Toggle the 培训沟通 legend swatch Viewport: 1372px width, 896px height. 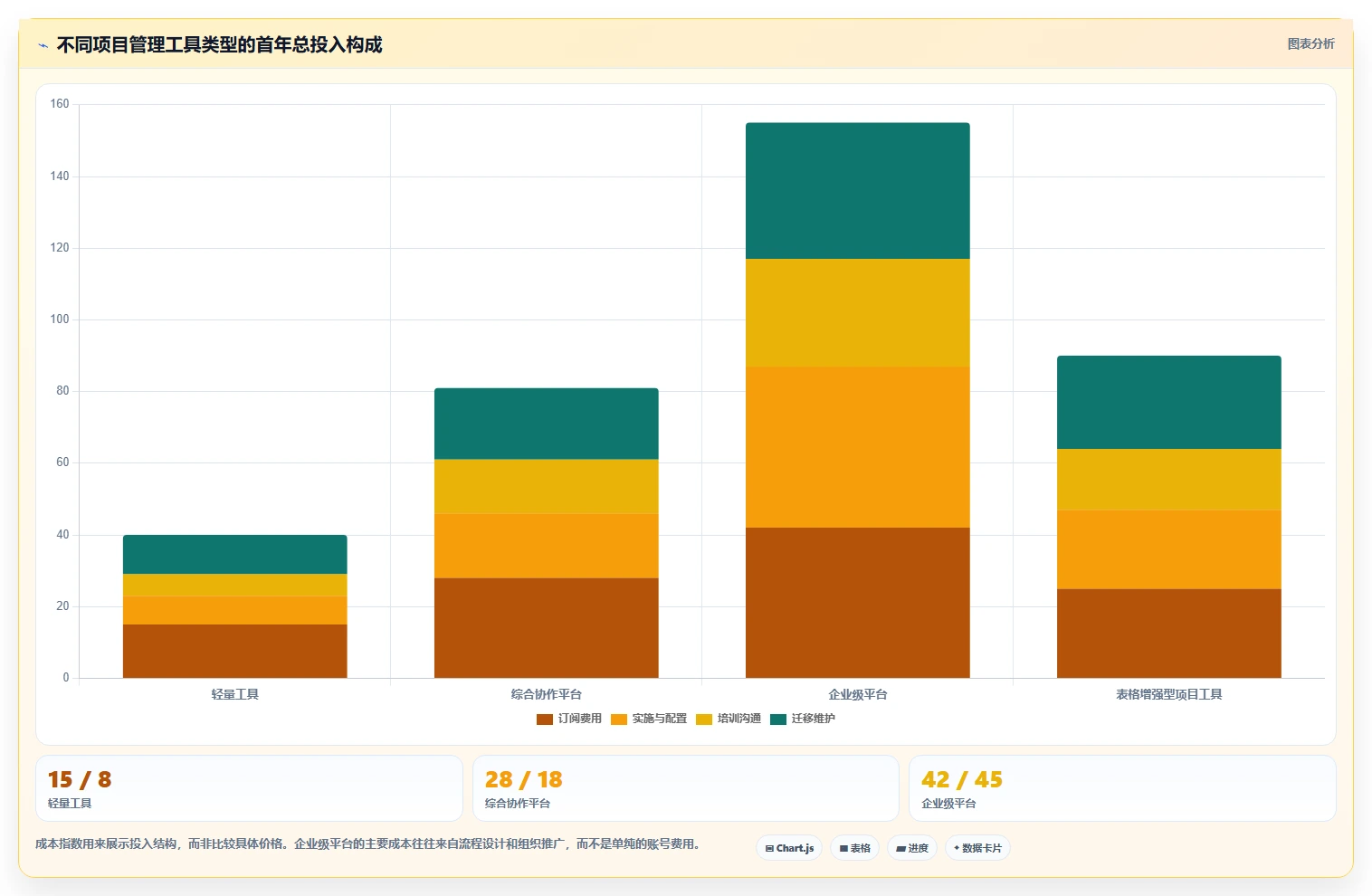coord(703,720)
